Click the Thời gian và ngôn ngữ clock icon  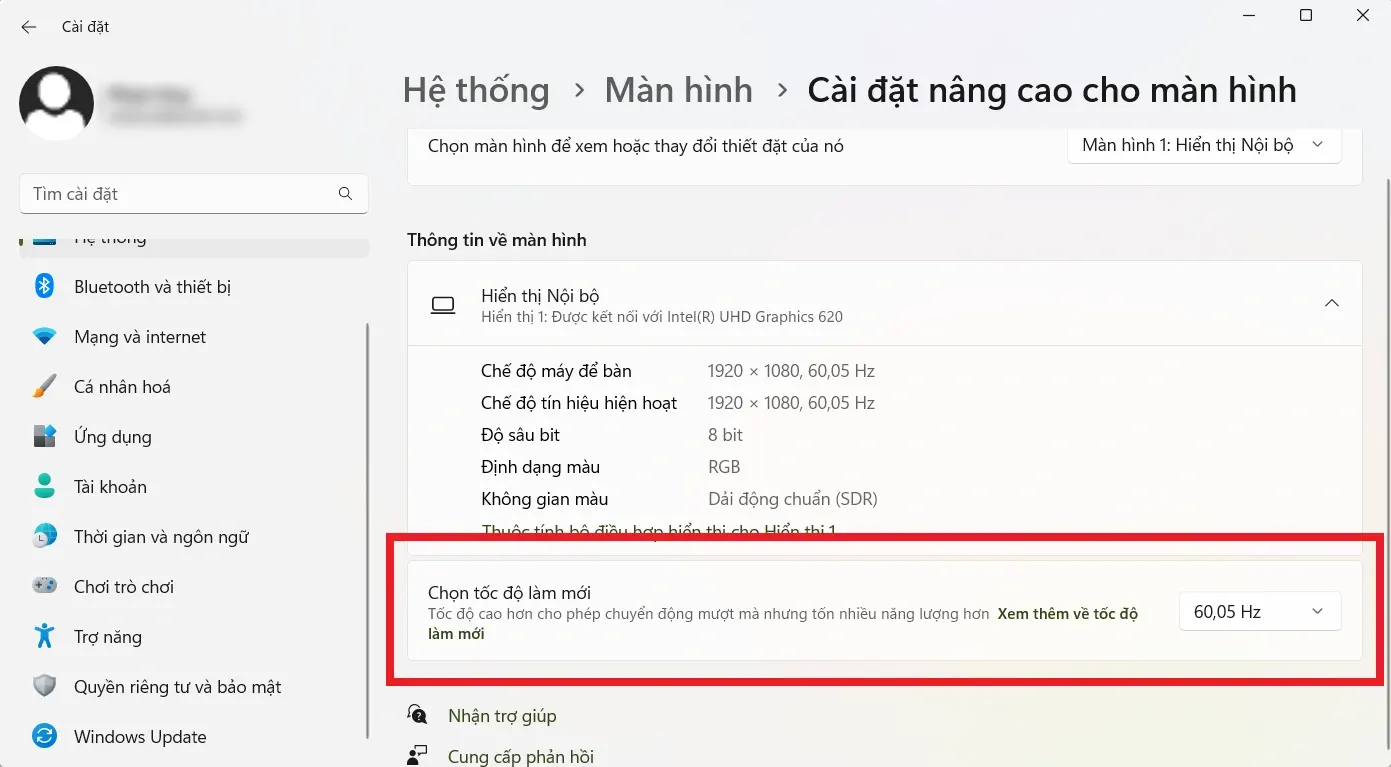(44, 536)
